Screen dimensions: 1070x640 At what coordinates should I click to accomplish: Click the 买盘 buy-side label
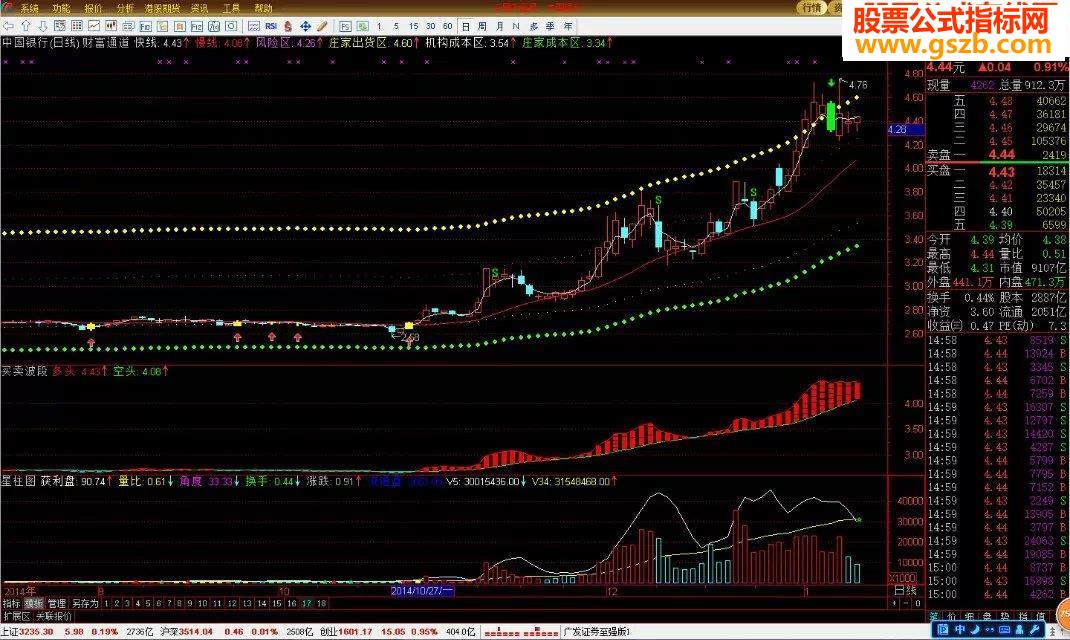[938, 170]
